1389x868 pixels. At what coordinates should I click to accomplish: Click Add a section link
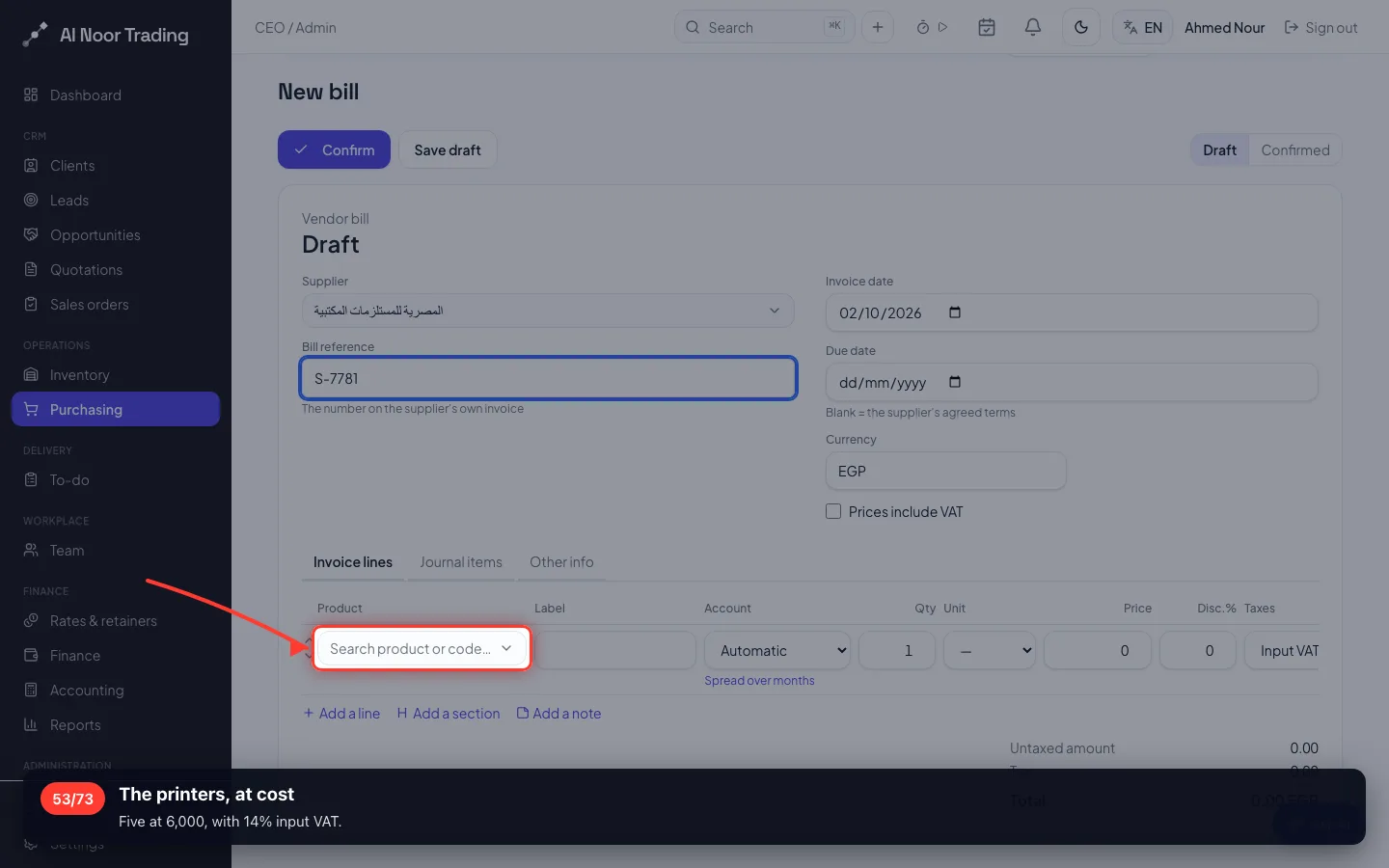click(449, 713)
